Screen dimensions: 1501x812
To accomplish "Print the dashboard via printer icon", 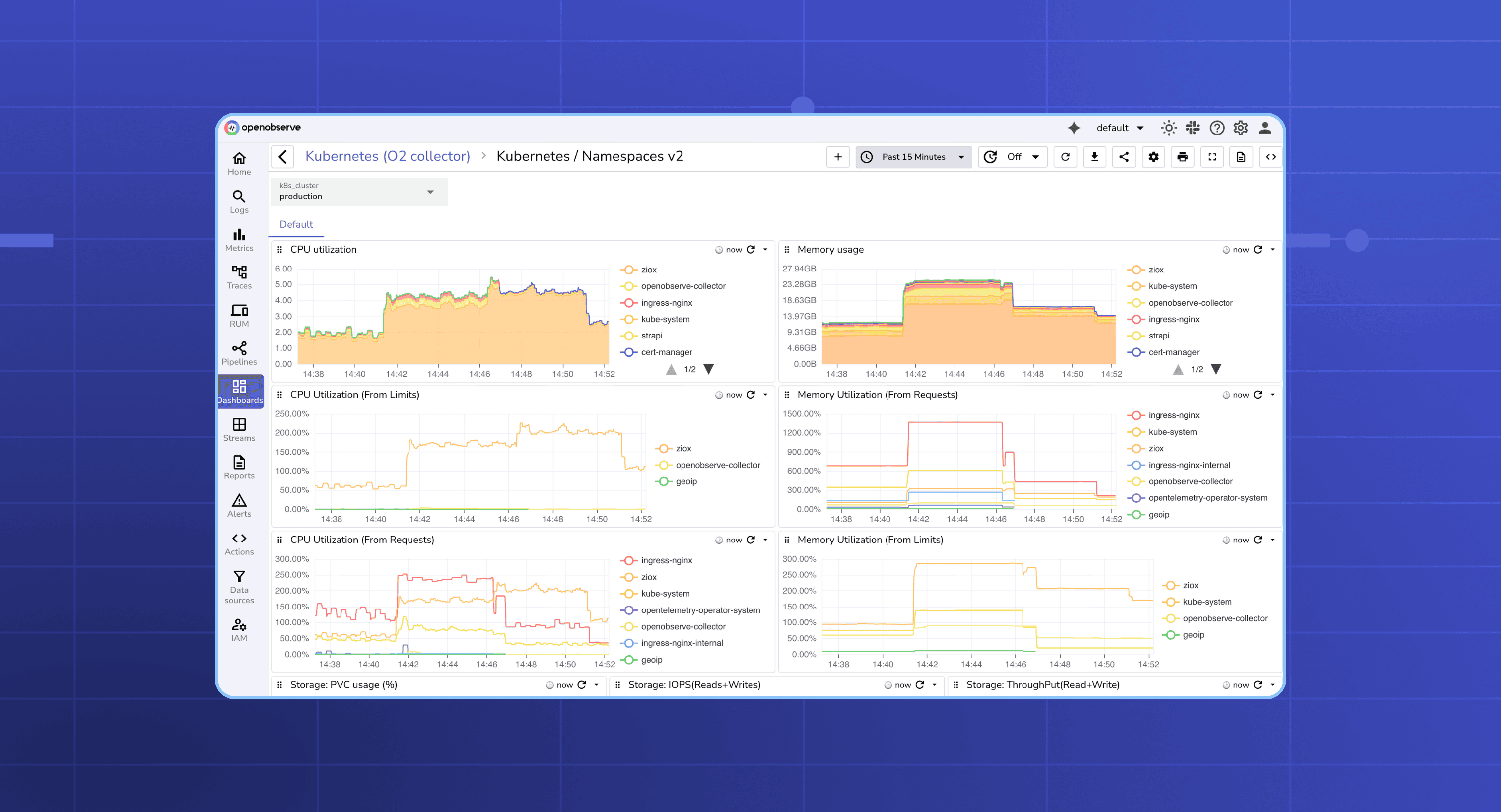I will pyautogui.click(x=1182, y=157).
